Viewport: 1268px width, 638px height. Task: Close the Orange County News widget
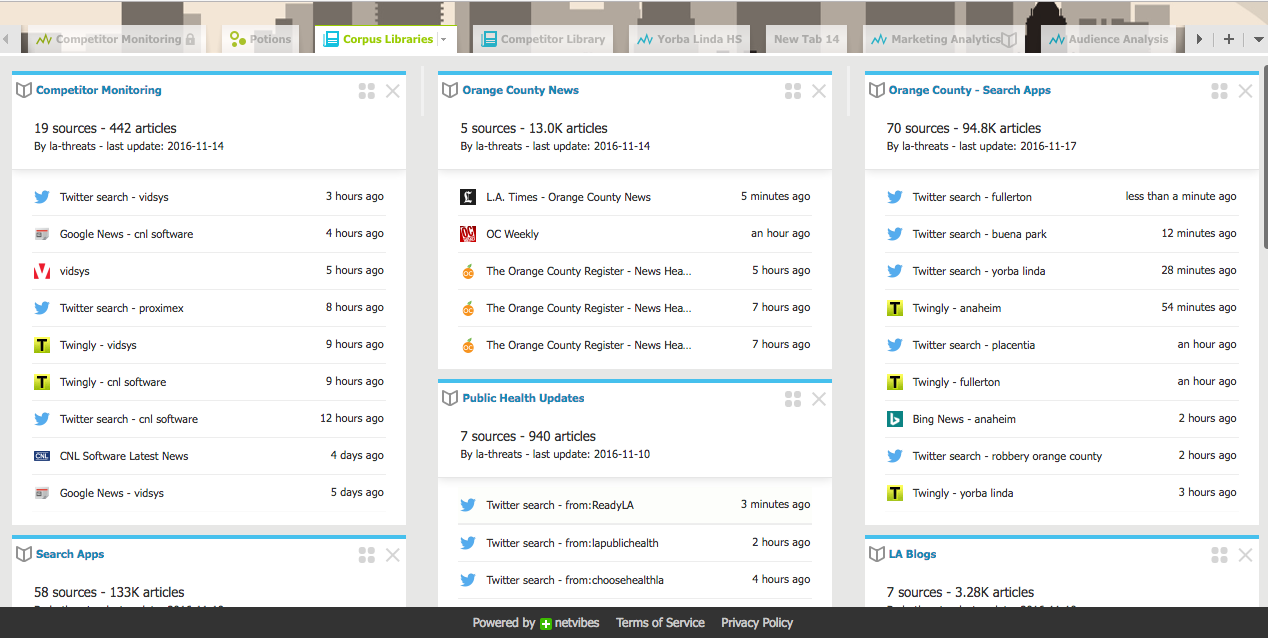pos(819,91)
